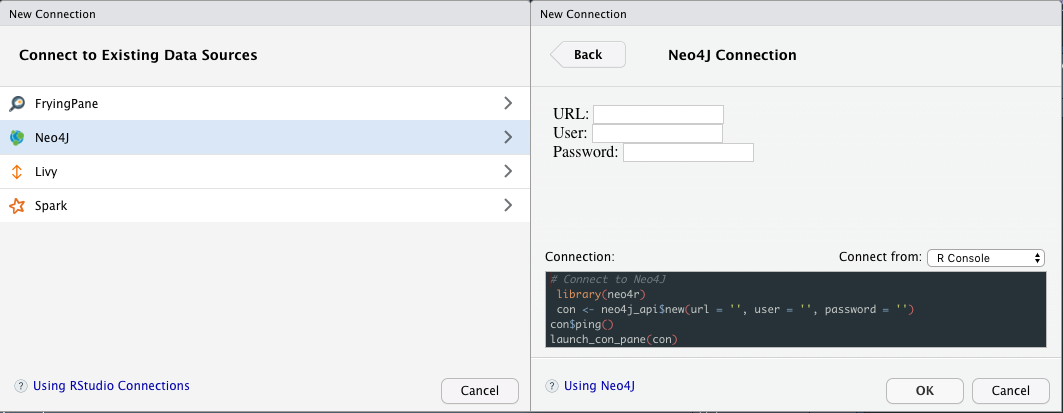The width and height of the screenshot is (1063, 413).
Task: Click help icon beside Using RStudio Connections
Action: pos(21,386)
